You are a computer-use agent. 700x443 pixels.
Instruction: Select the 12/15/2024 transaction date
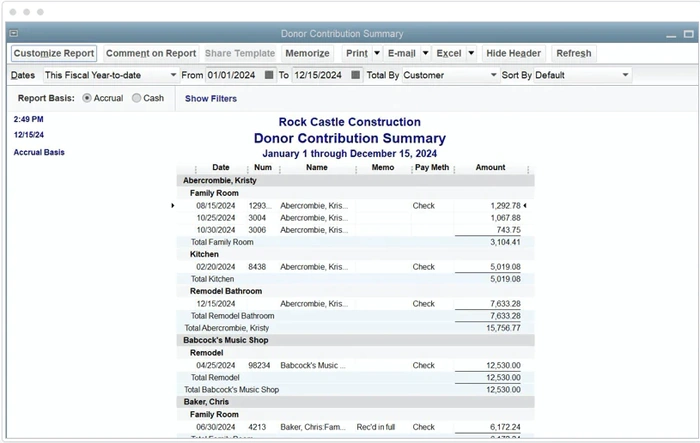216,304
